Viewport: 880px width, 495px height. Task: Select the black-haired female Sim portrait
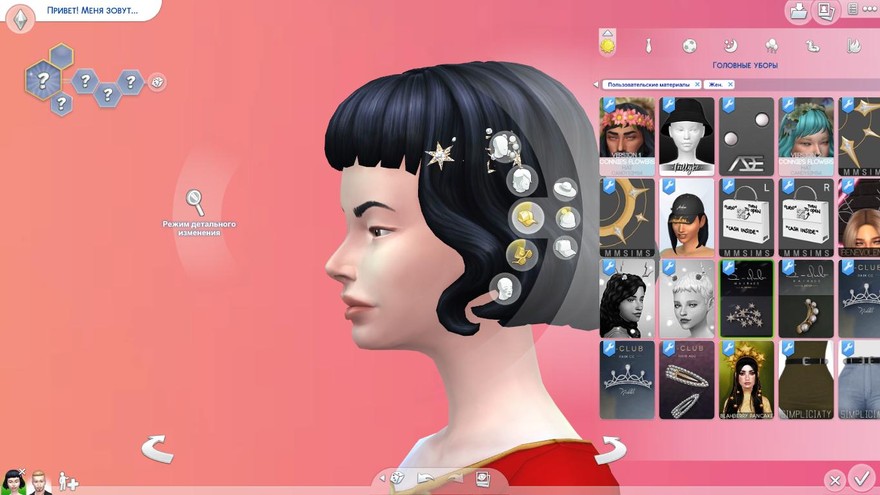click(13, 482)
